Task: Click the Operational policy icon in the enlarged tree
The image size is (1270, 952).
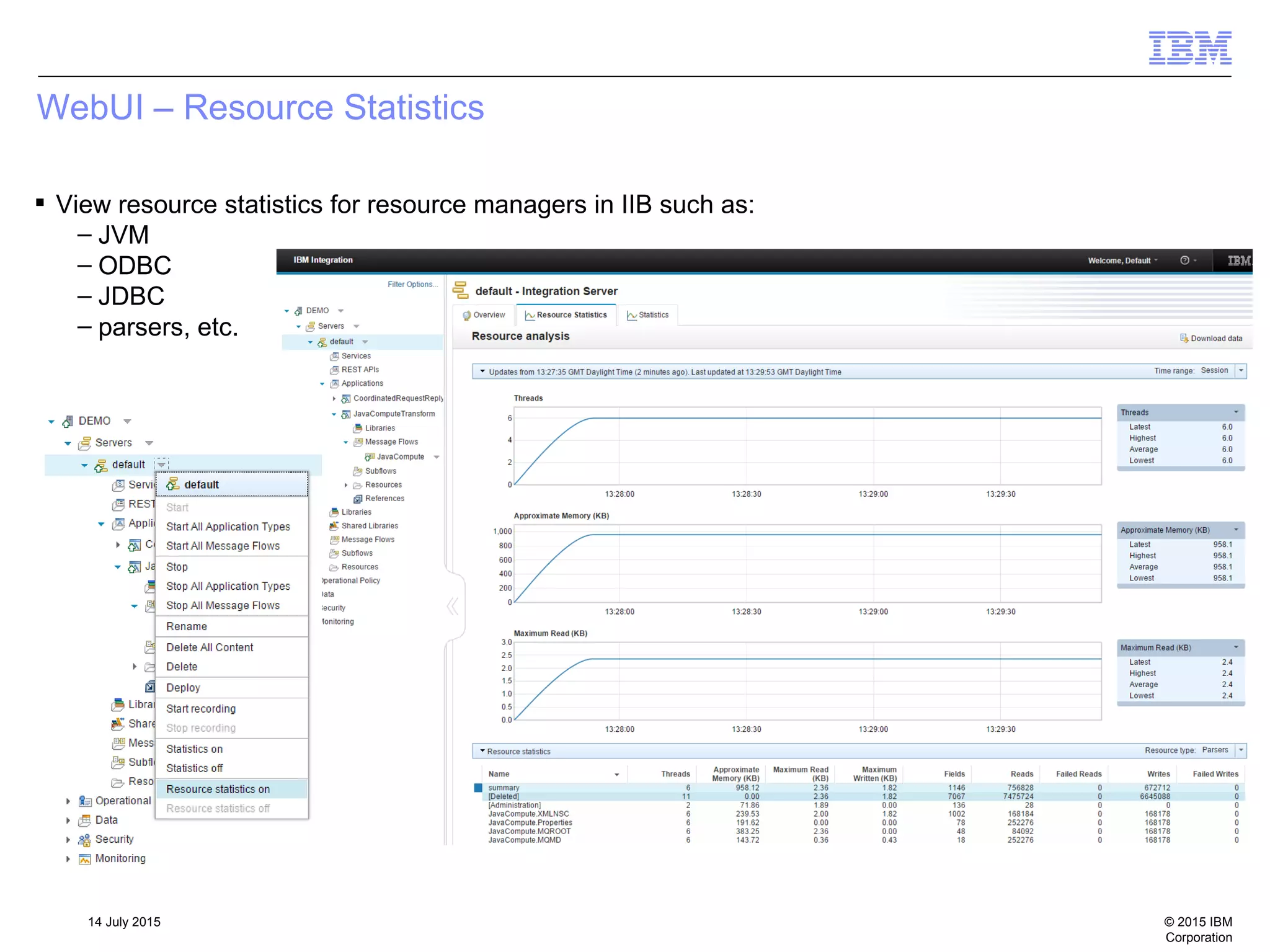Action: 85,801
